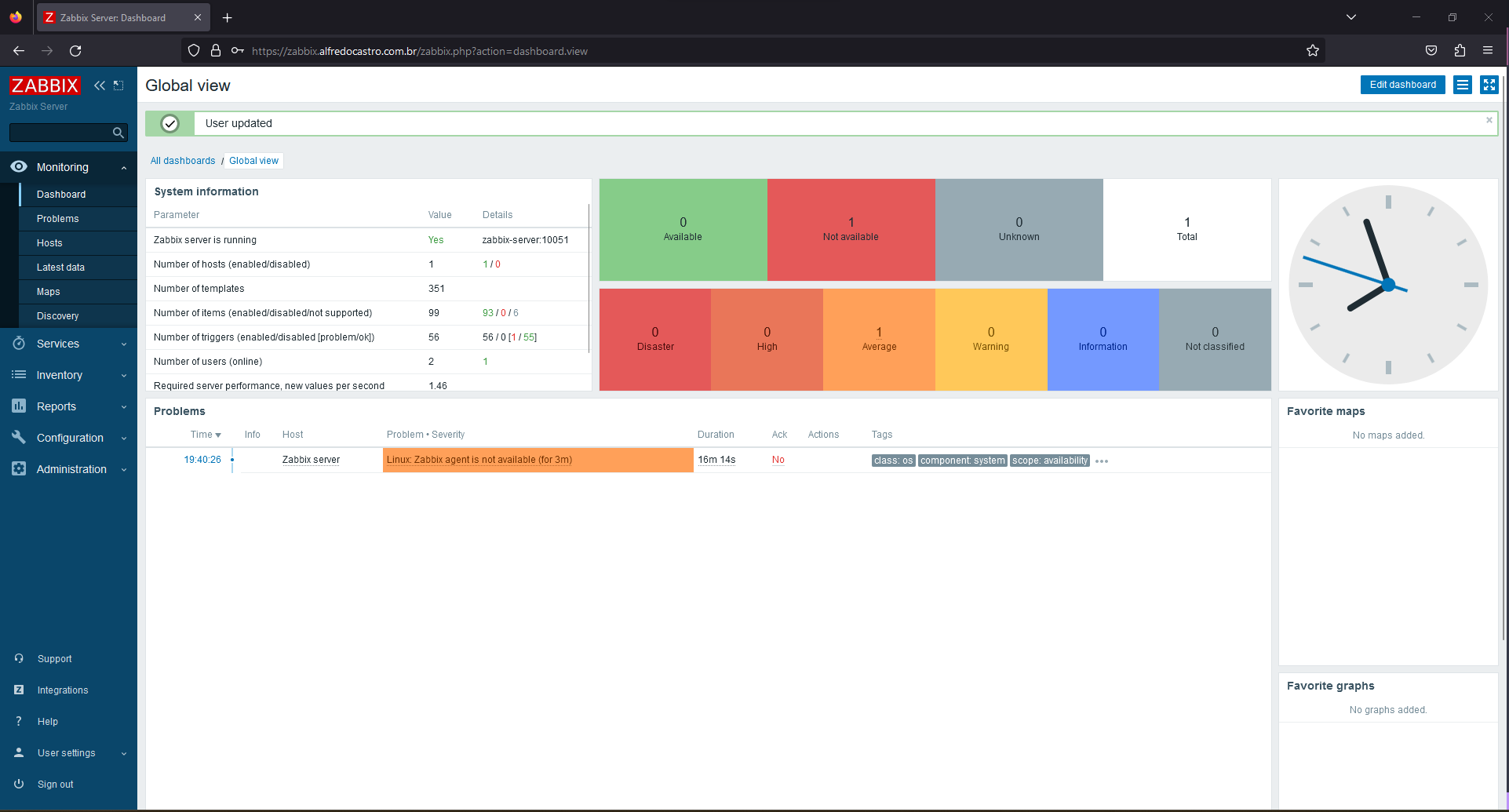Open problem time 19:40:26 link

(202, 460)
